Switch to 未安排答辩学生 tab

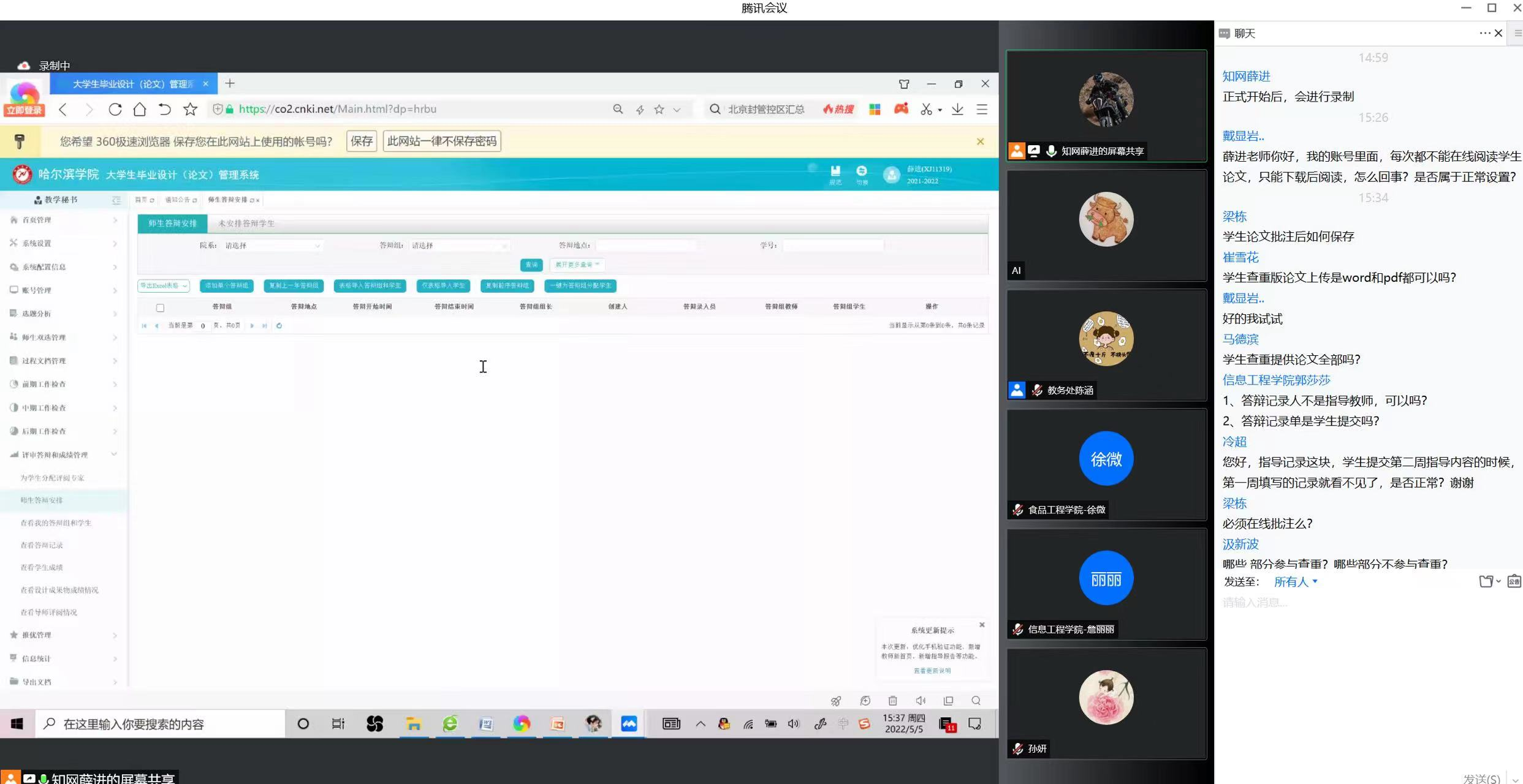click(246, 224)
